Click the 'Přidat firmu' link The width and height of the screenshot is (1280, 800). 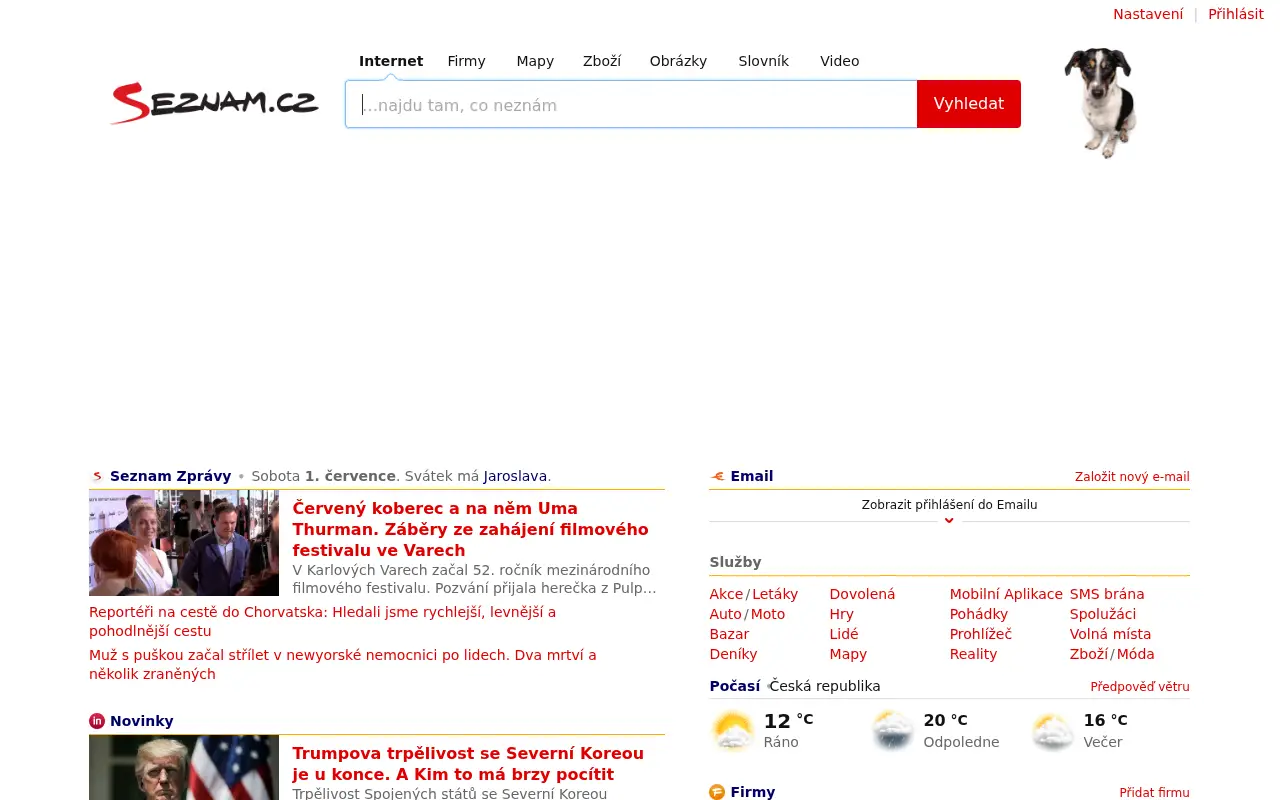pyautogui.click(x=1155, y=792)
